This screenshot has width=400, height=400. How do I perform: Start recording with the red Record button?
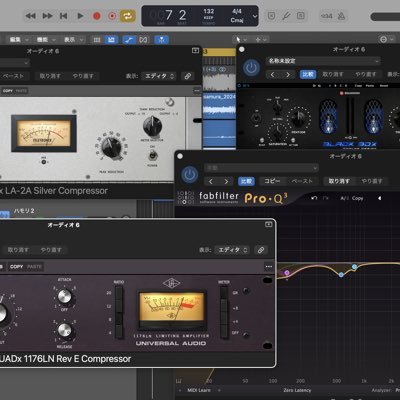97,16
